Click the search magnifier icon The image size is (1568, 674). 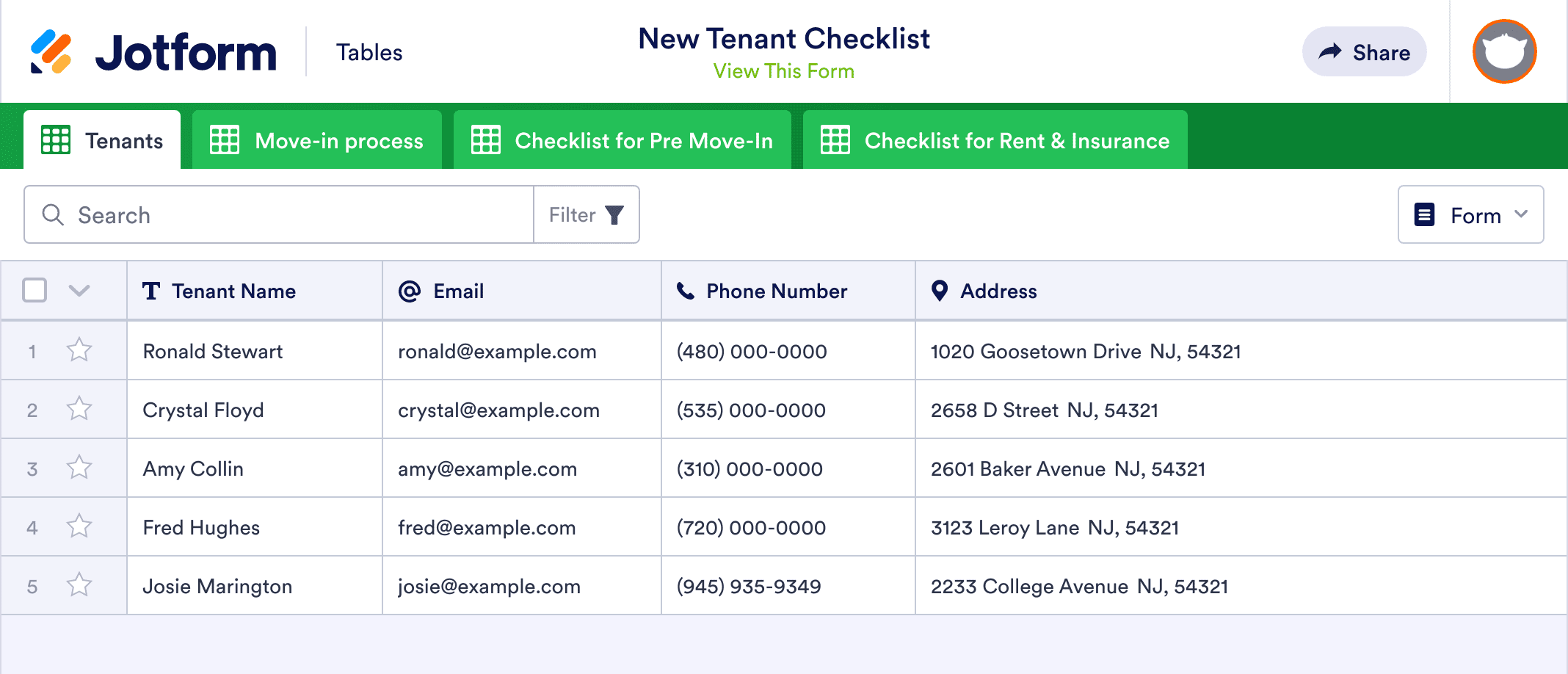point(52,214)
